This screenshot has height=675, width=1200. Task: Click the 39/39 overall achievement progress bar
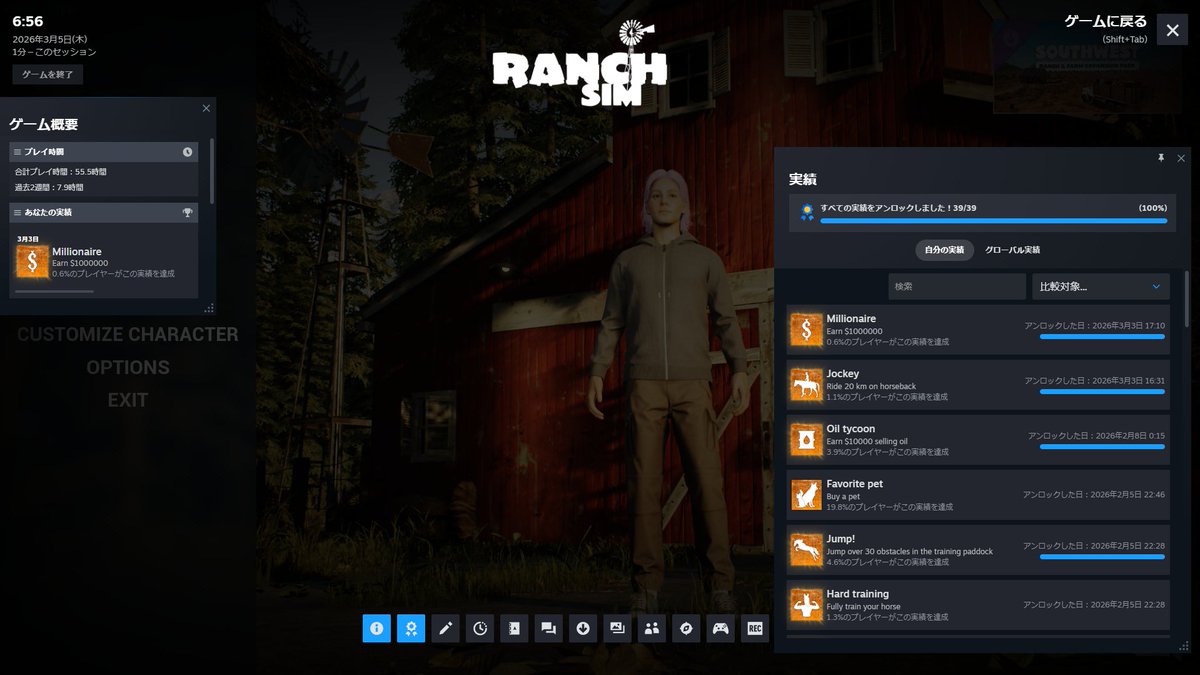point(993,221)
